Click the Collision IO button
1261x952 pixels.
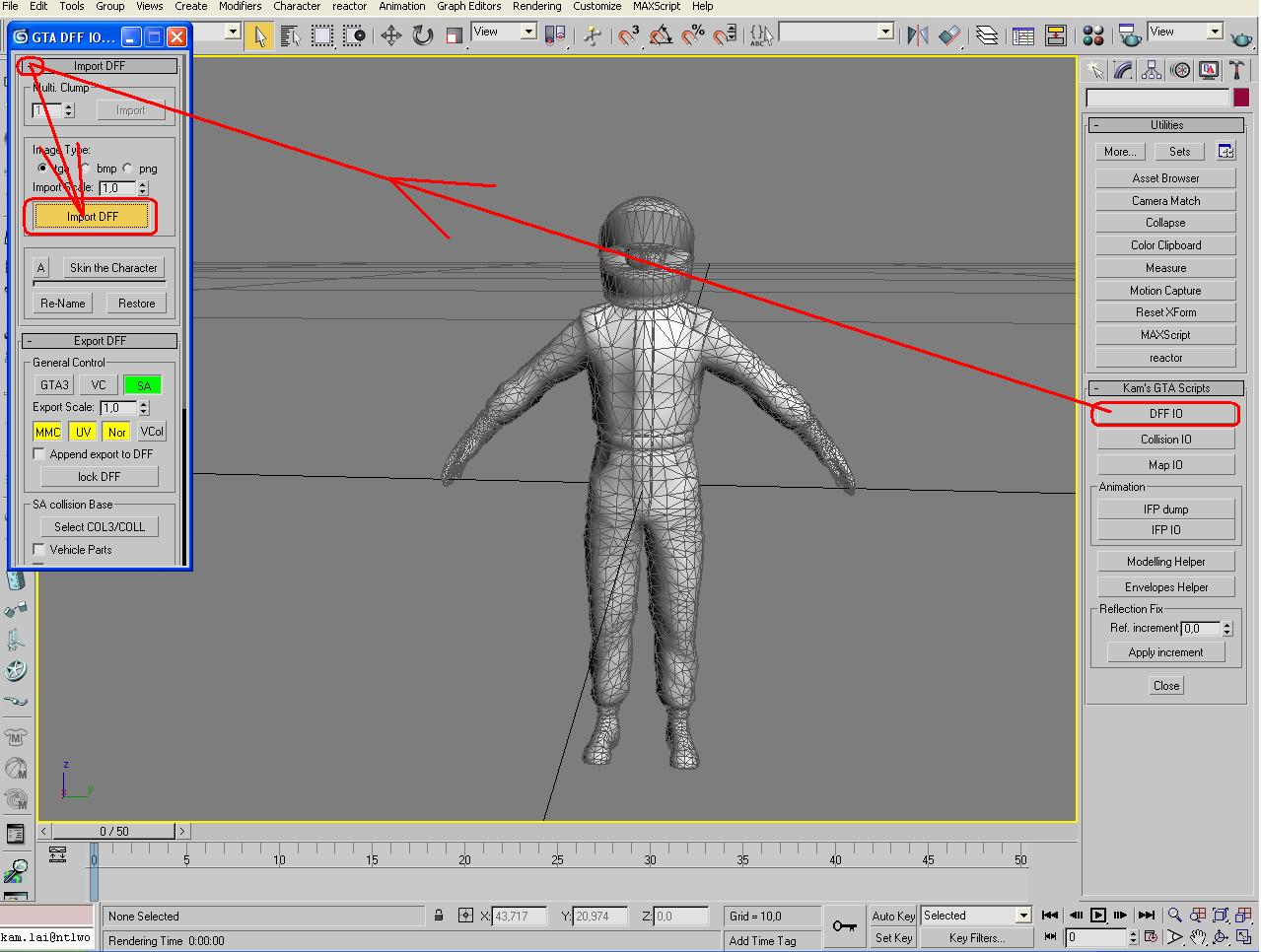click(1165, 440)
